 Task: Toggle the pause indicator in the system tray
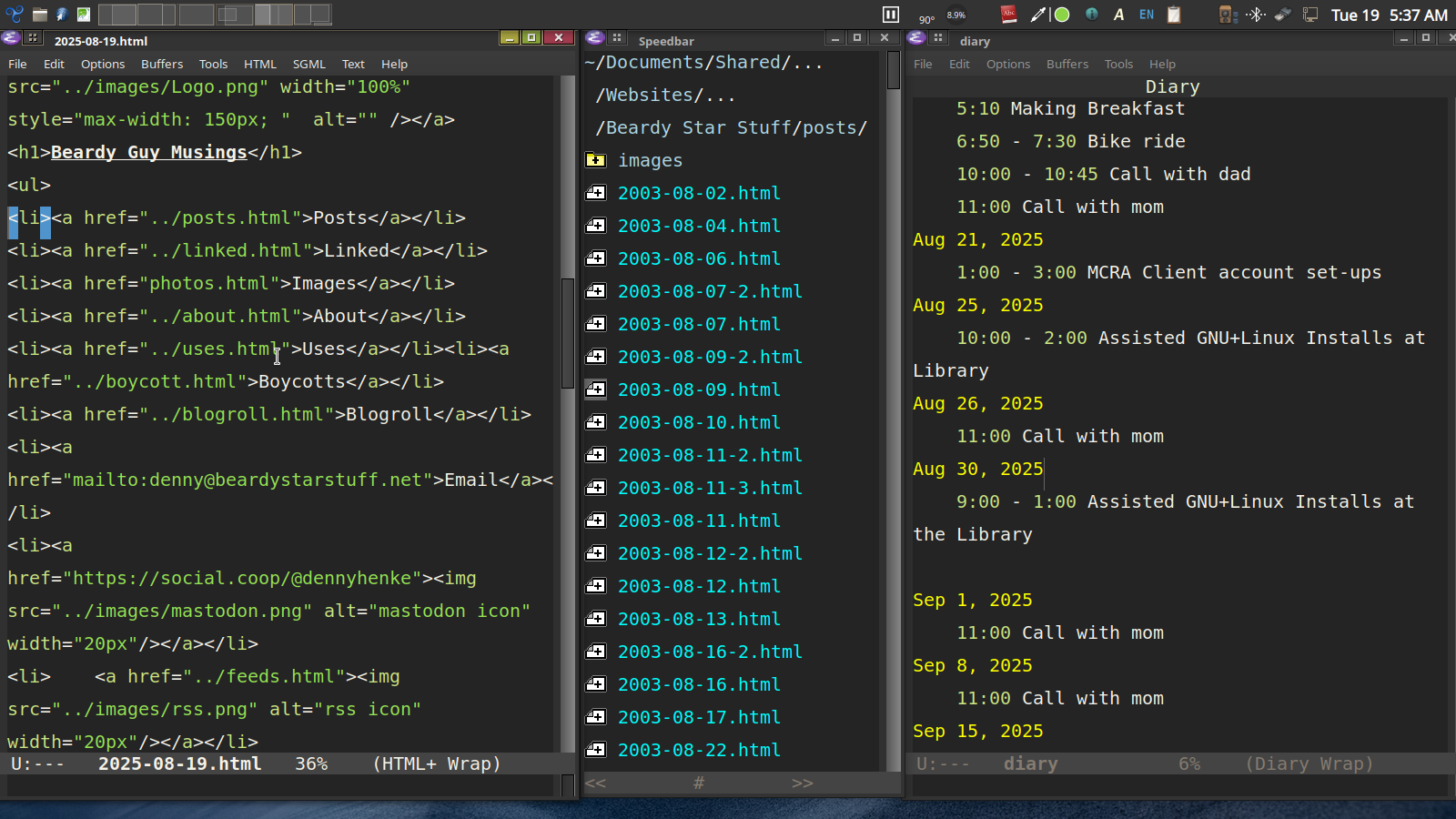[x=890, y=14]
